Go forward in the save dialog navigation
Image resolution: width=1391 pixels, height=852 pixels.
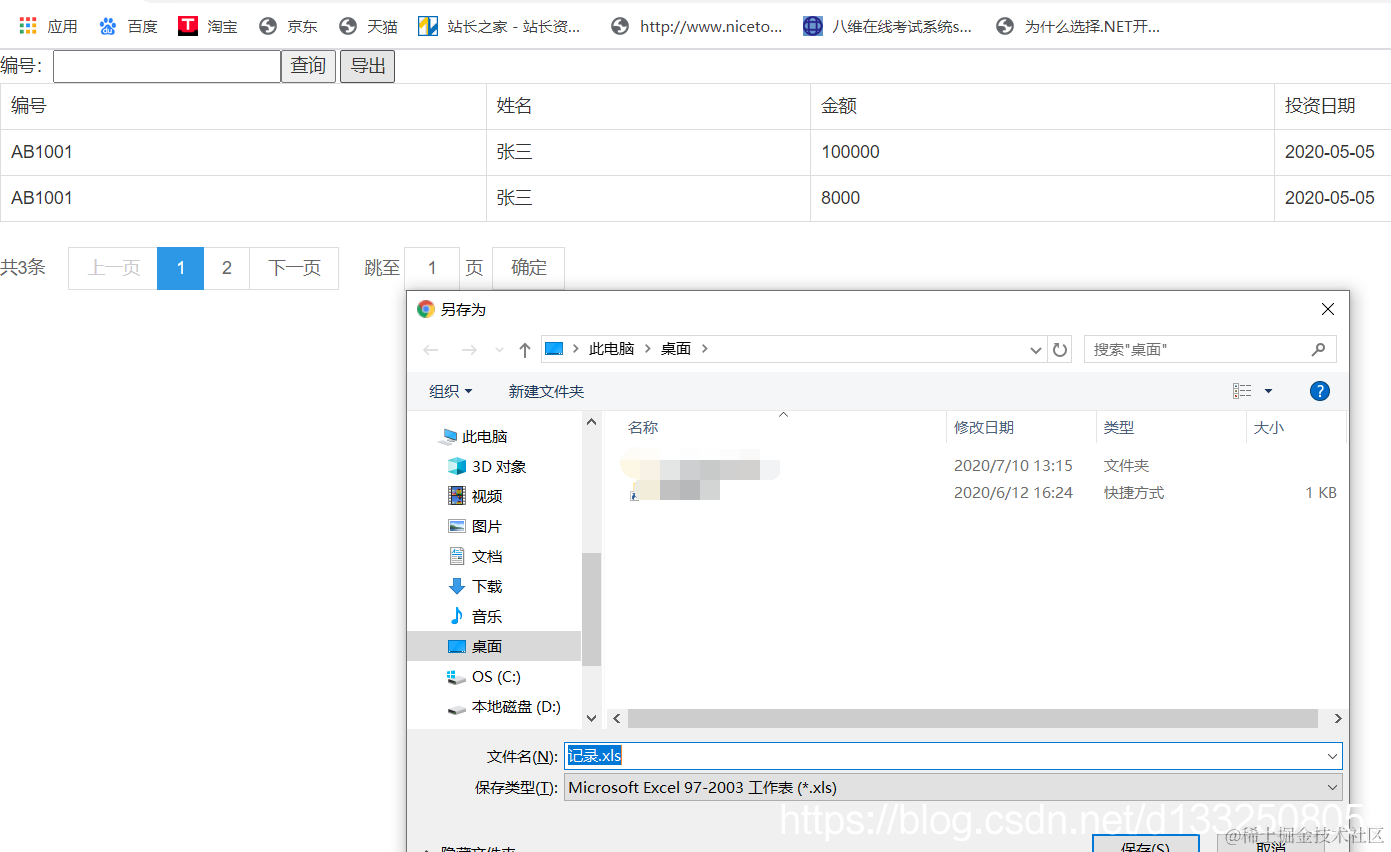(468, 350)
